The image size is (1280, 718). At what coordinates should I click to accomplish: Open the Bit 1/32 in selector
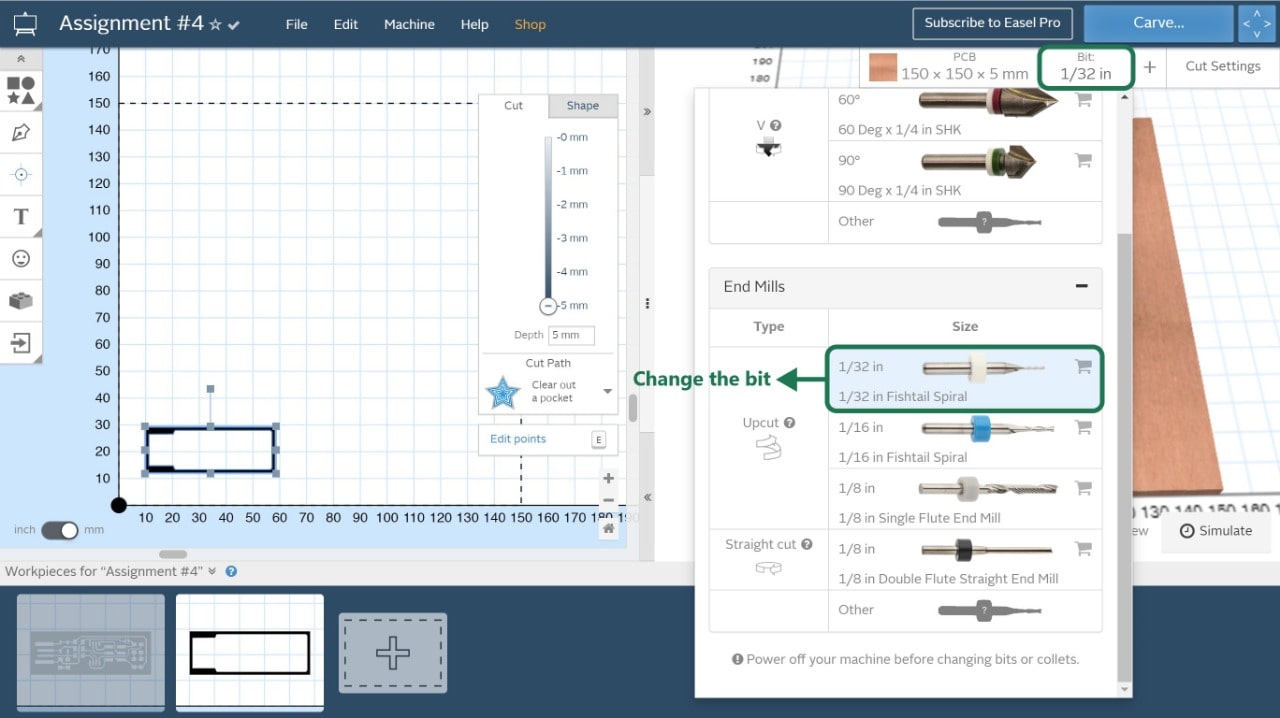[1086, 67]
